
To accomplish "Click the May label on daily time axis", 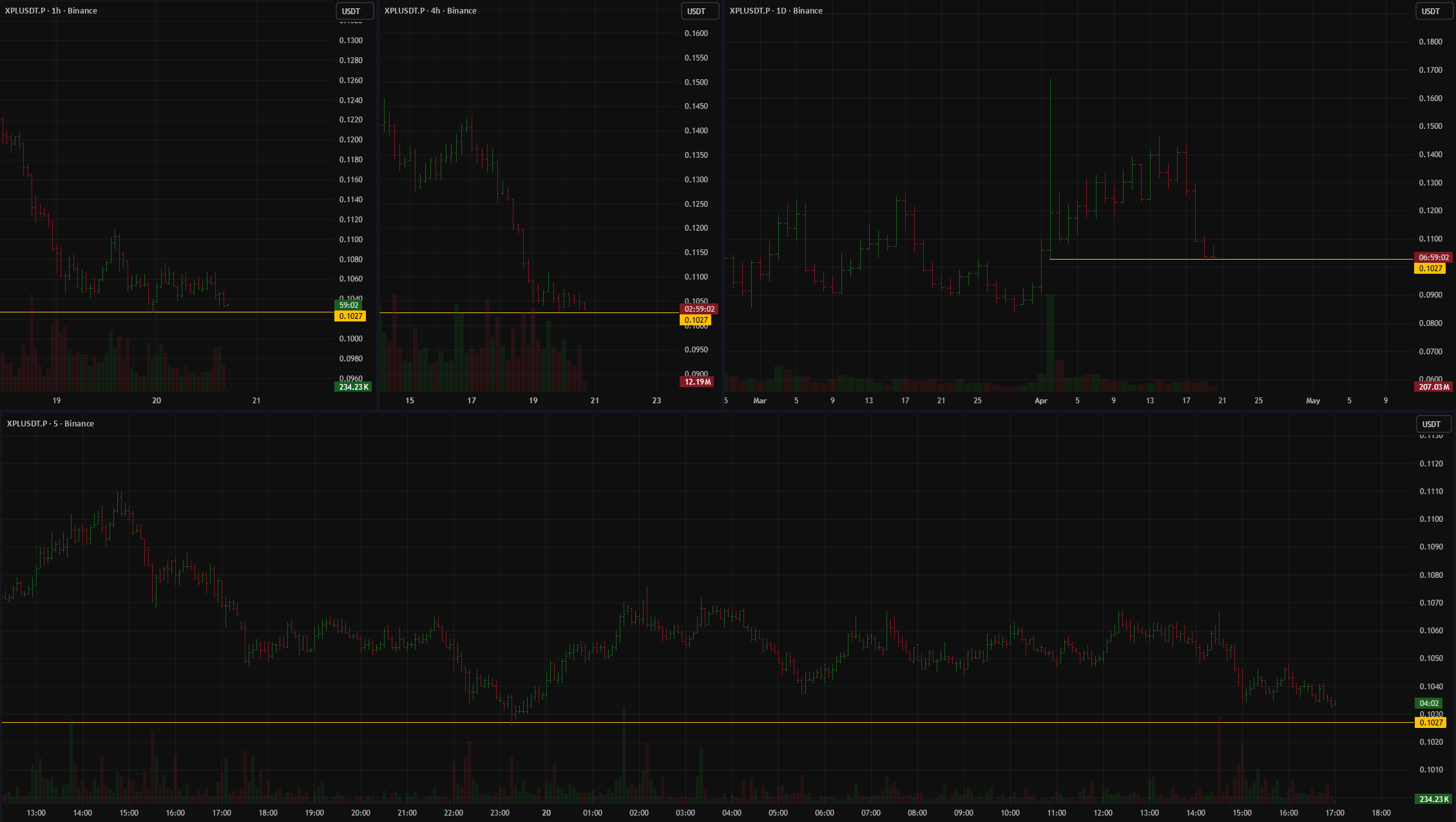I will coord(1312,401).
